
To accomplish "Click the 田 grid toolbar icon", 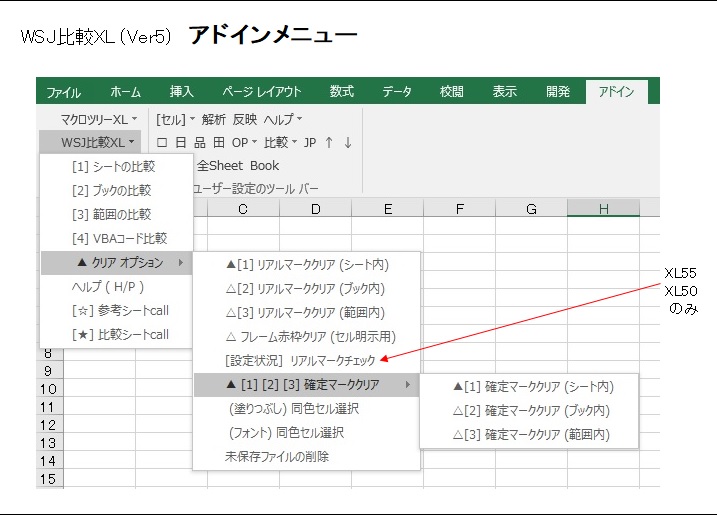I will 219,143.
